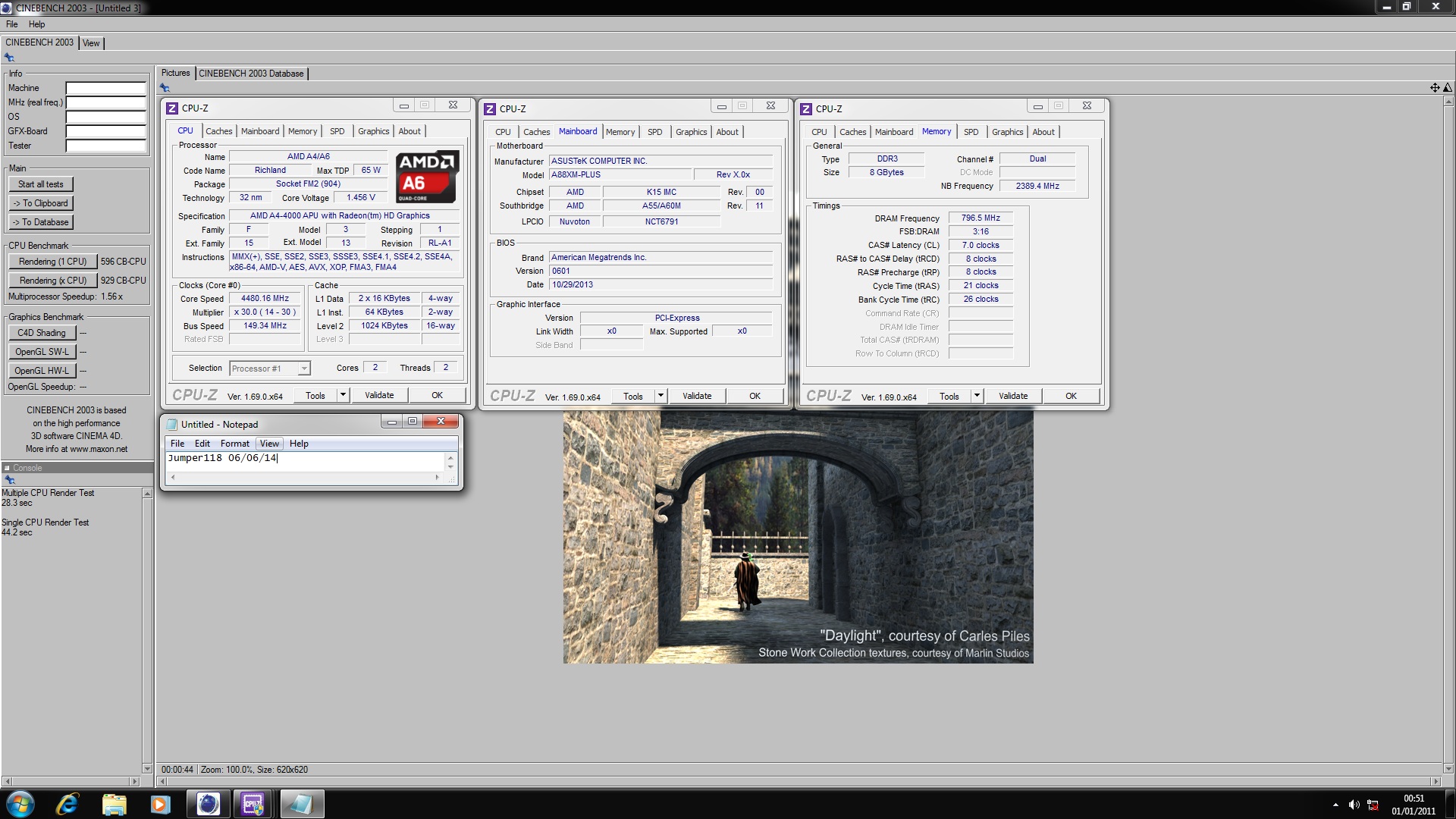Click the OS input field
Image resolution: width=1456 pixels, height=819 pixels.
(x=105, y=117)
